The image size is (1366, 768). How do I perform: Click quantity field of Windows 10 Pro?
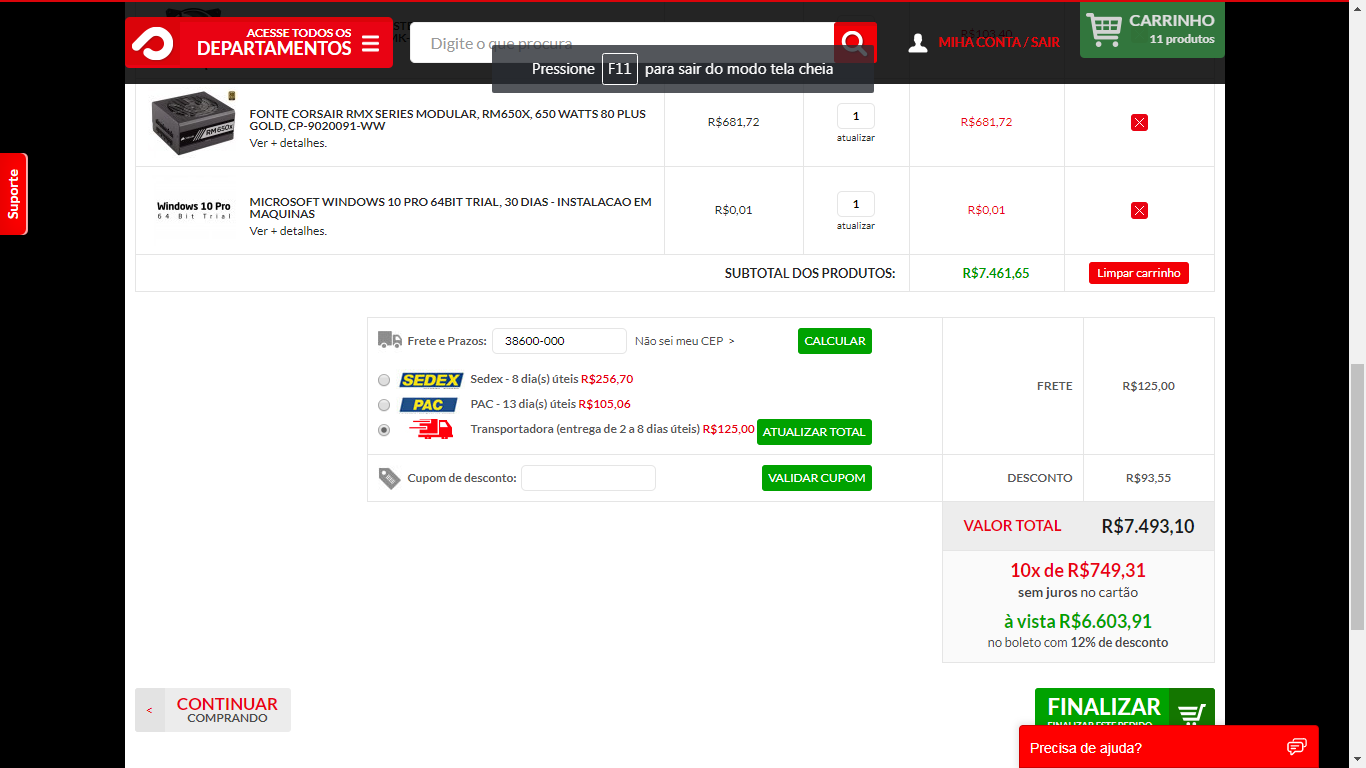[x=856, y=204]
